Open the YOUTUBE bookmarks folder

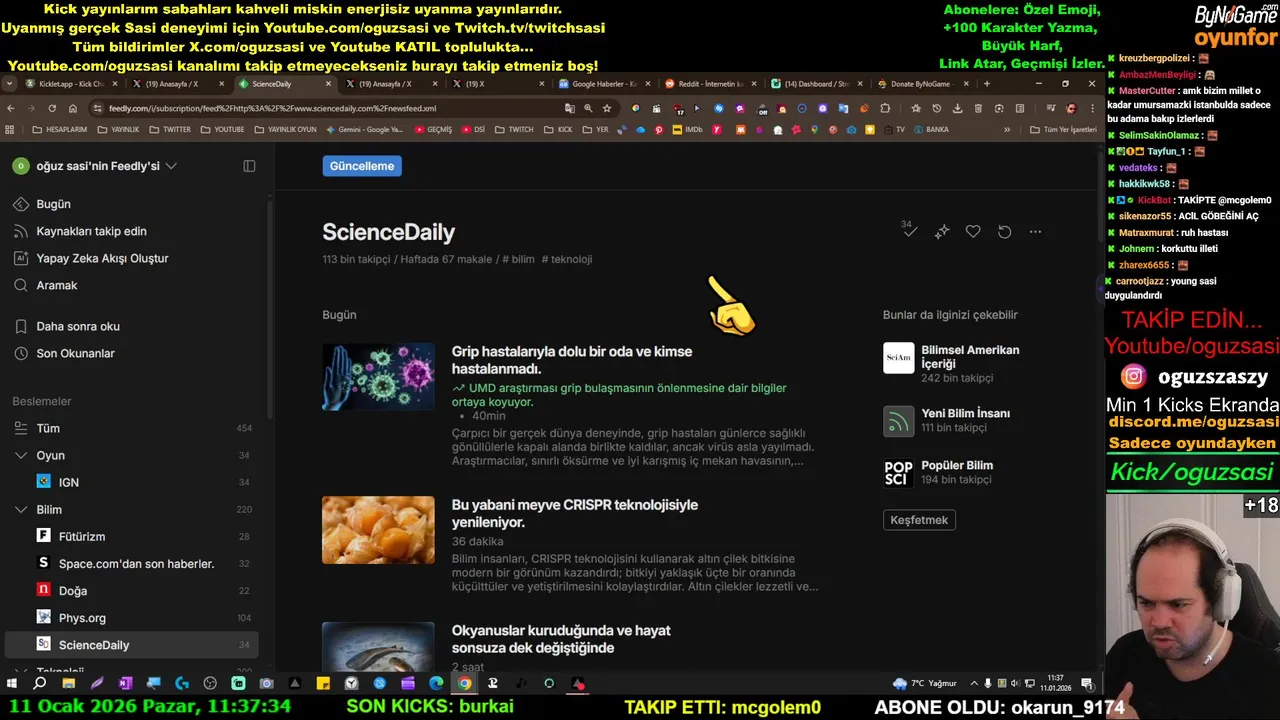pos(222,129)
